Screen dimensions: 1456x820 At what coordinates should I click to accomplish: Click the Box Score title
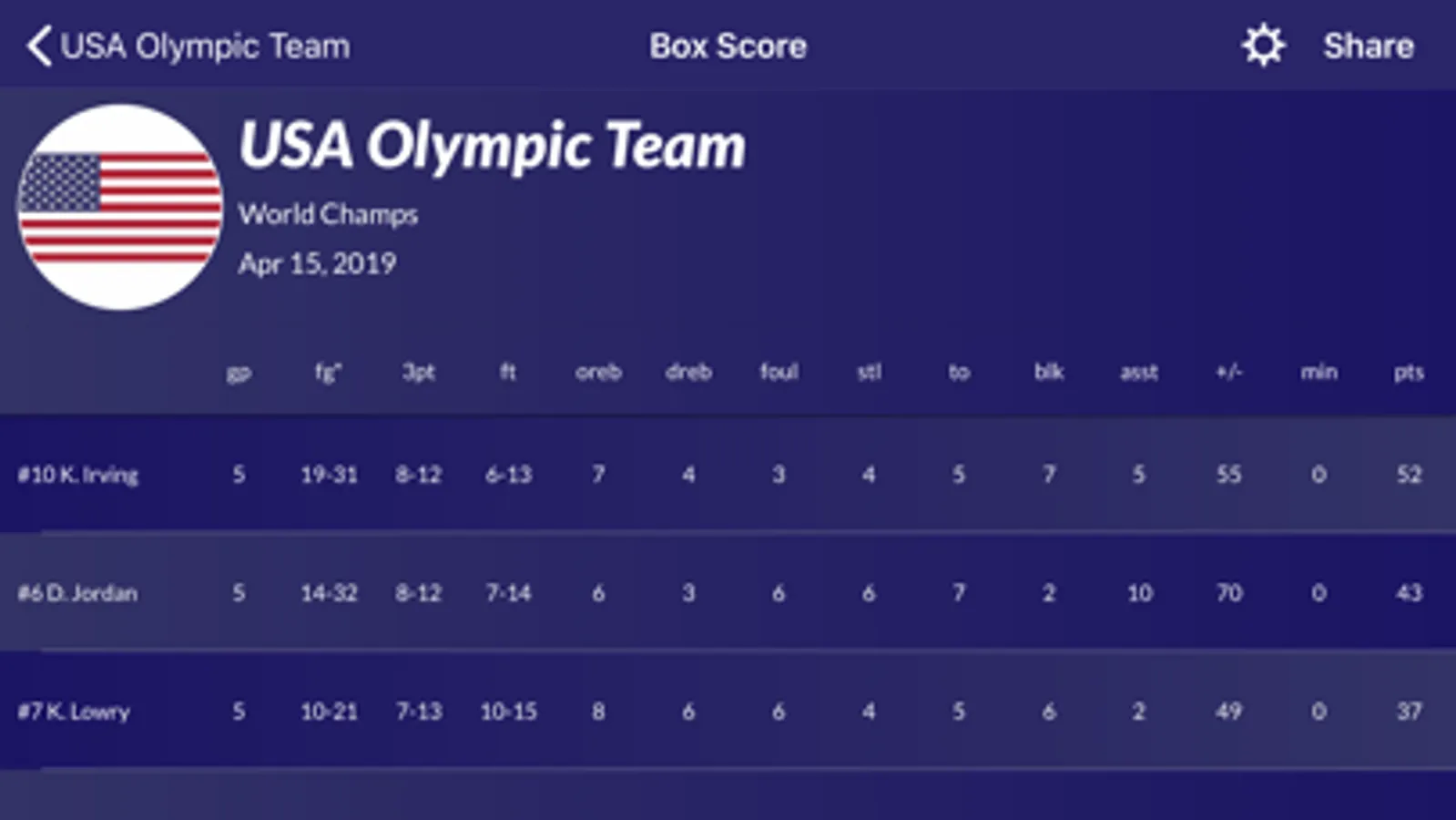tap(728, 46)
